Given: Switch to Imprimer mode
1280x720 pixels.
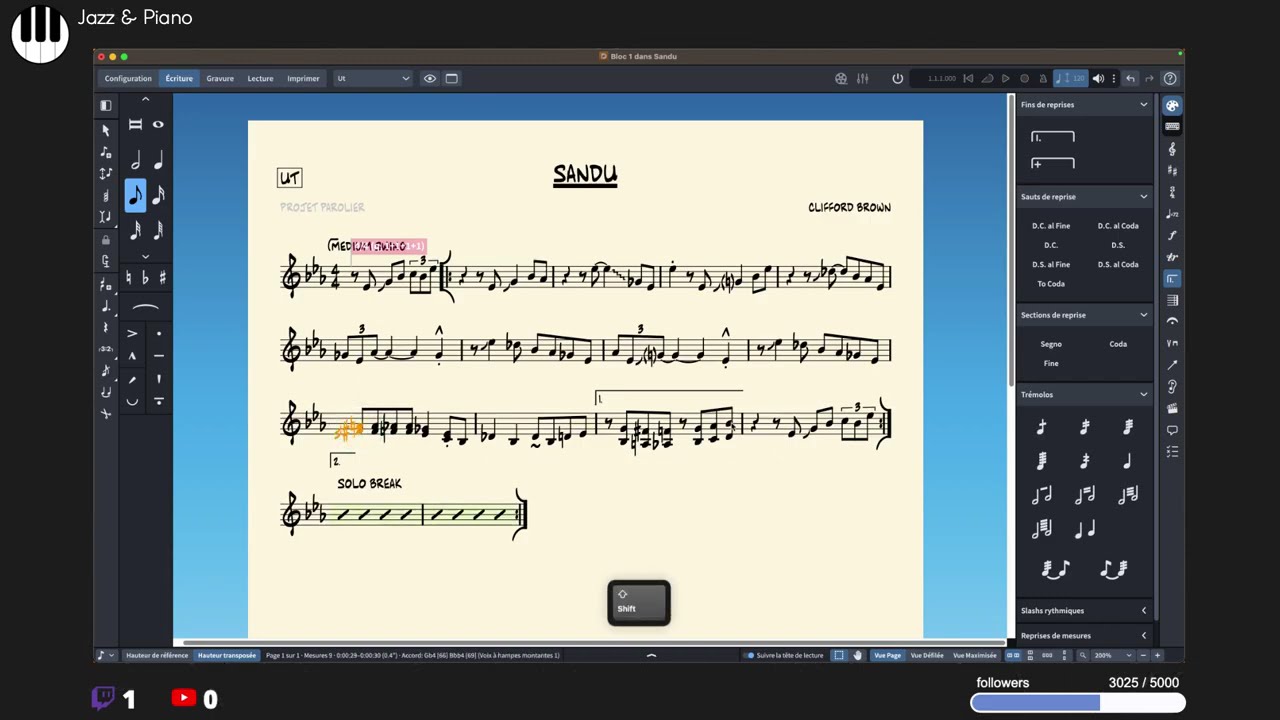Looking at the screenshot, I should pyautogui.click(x=303, y=78).
